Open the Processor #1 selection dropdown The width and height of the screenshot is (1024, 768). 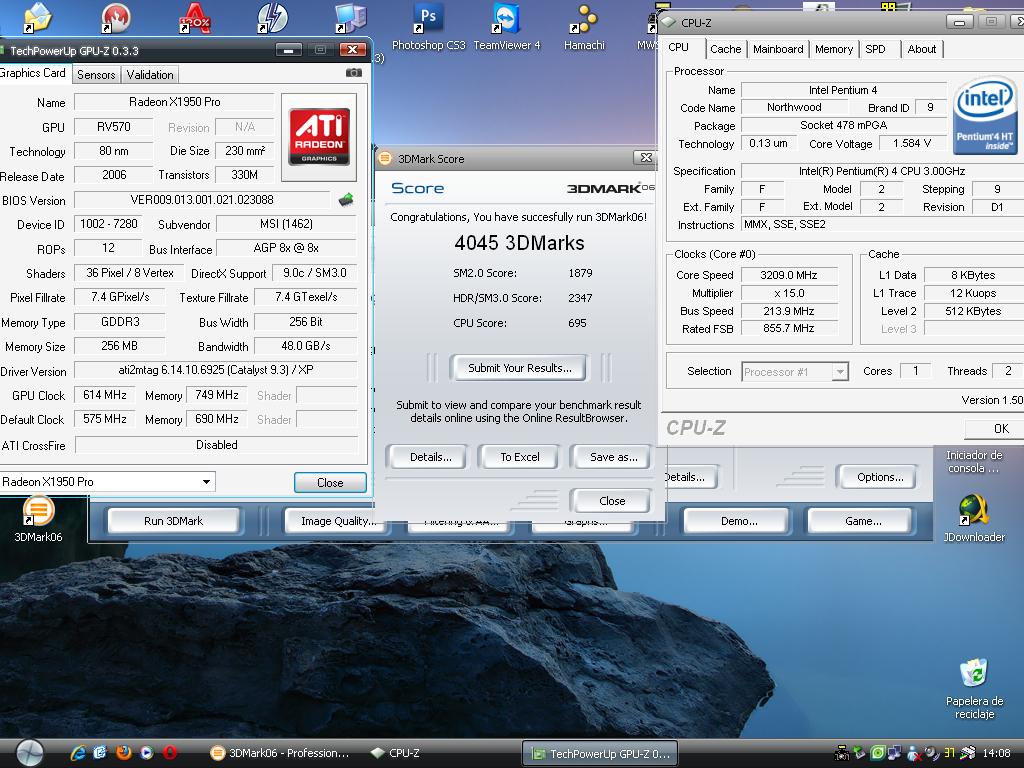pyautogui.click(x=840, y=372)
